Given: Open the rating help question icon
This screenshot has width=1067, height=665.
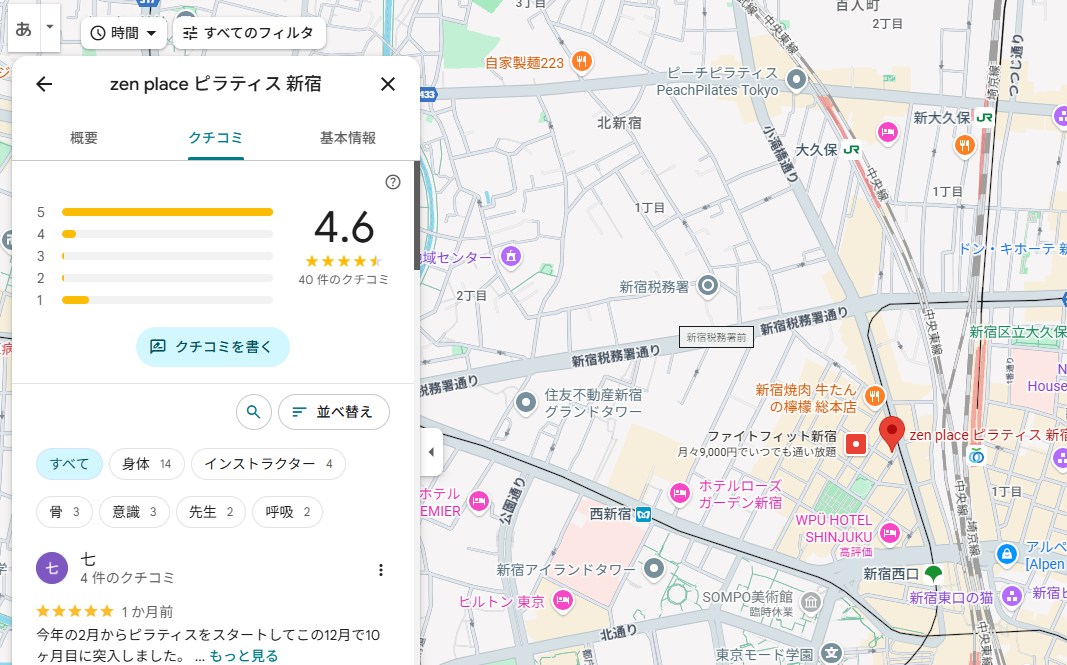Looking at the screenshot, I should (393, 182).
